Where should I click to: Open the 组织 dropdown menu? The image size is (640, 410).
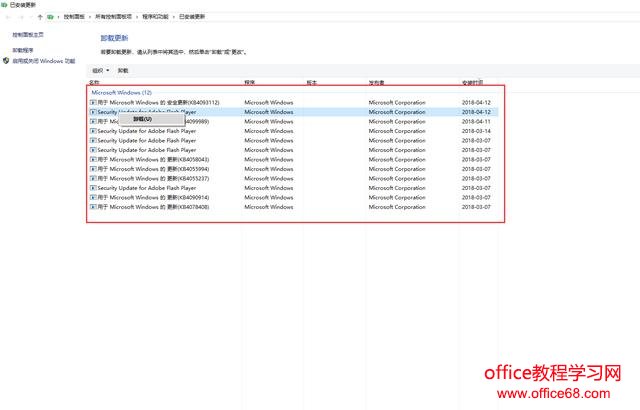tap(100, 71)
